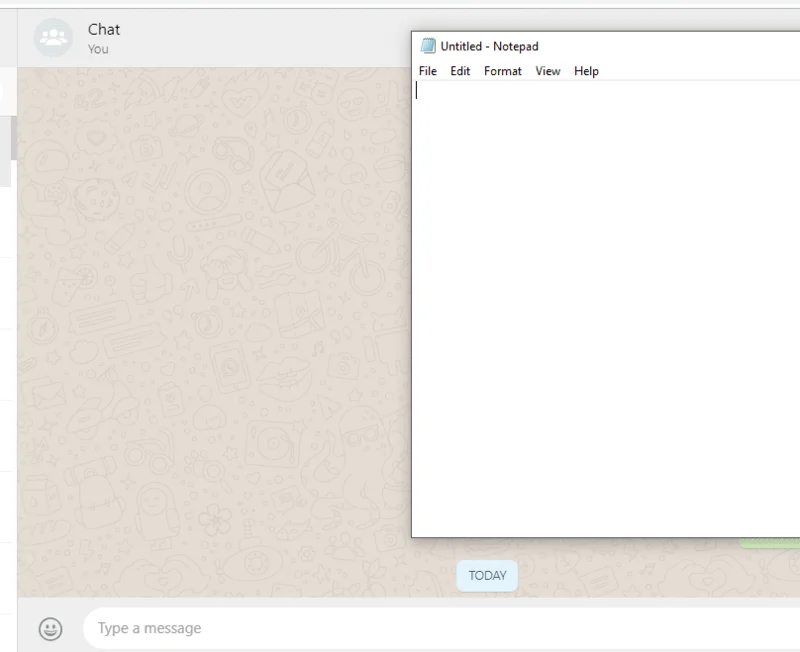Click the Type a message field
The height and width of the screenshot is (652, 800).
coord(441,628)
